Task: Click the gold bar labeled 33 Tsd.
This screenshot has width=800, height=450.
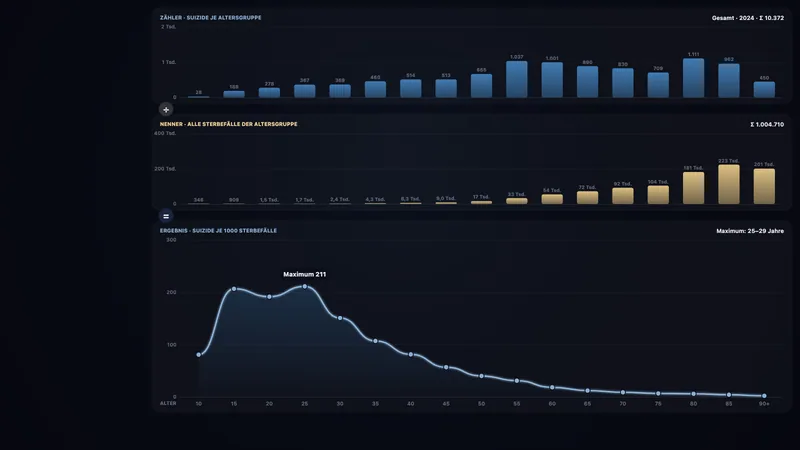Action: pos(517,201)
